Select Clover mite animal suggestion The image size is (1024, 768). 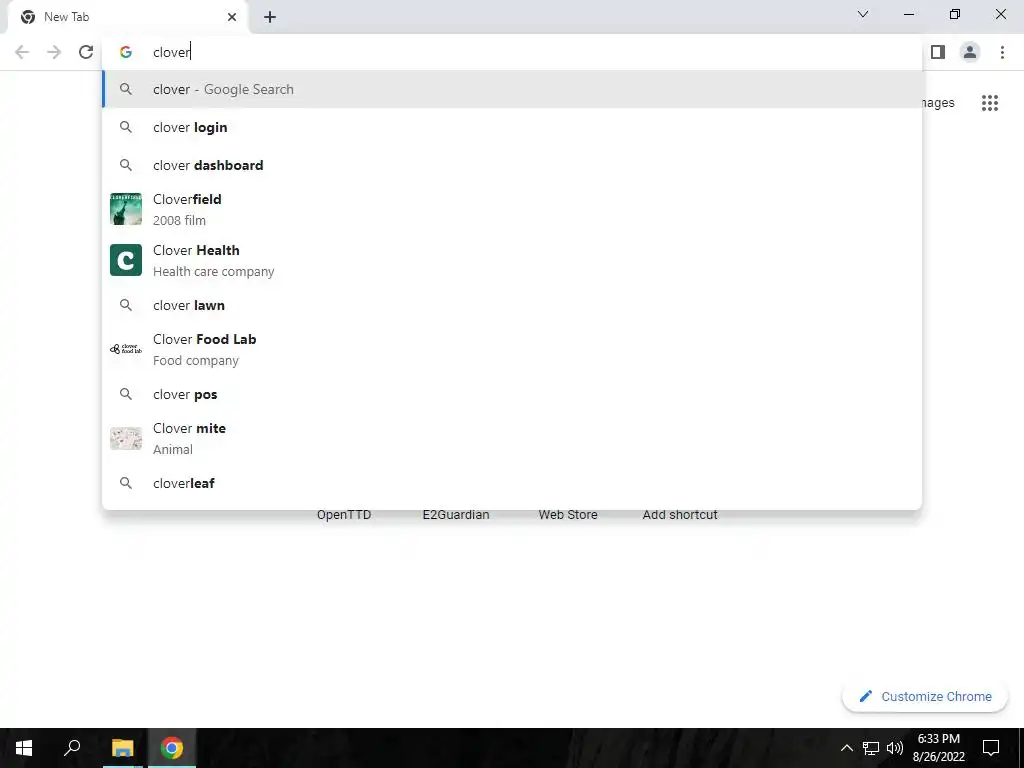tap(512, 439)
